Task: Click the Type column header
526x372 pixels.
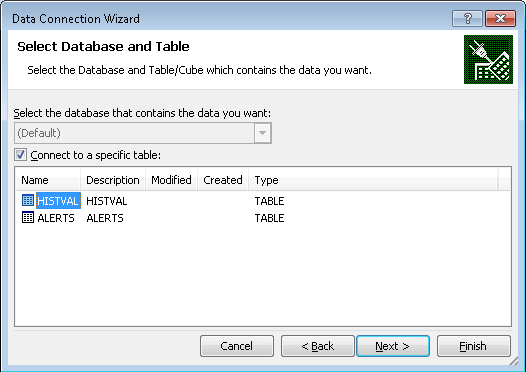Action: [x=373, y=180]
